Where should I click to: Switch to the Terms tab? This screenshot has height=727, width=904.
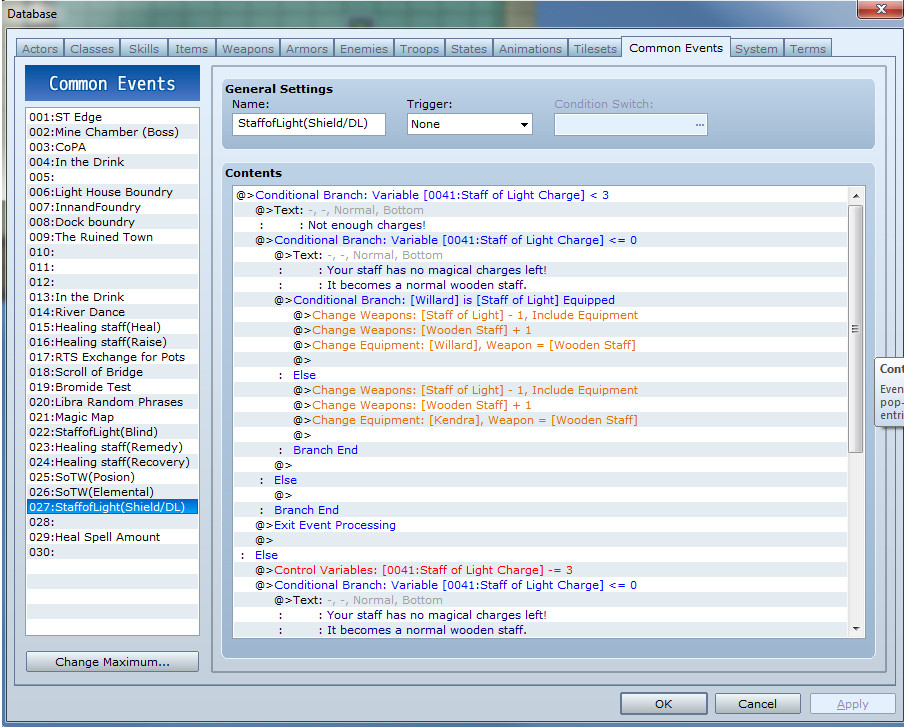point(807,47)
